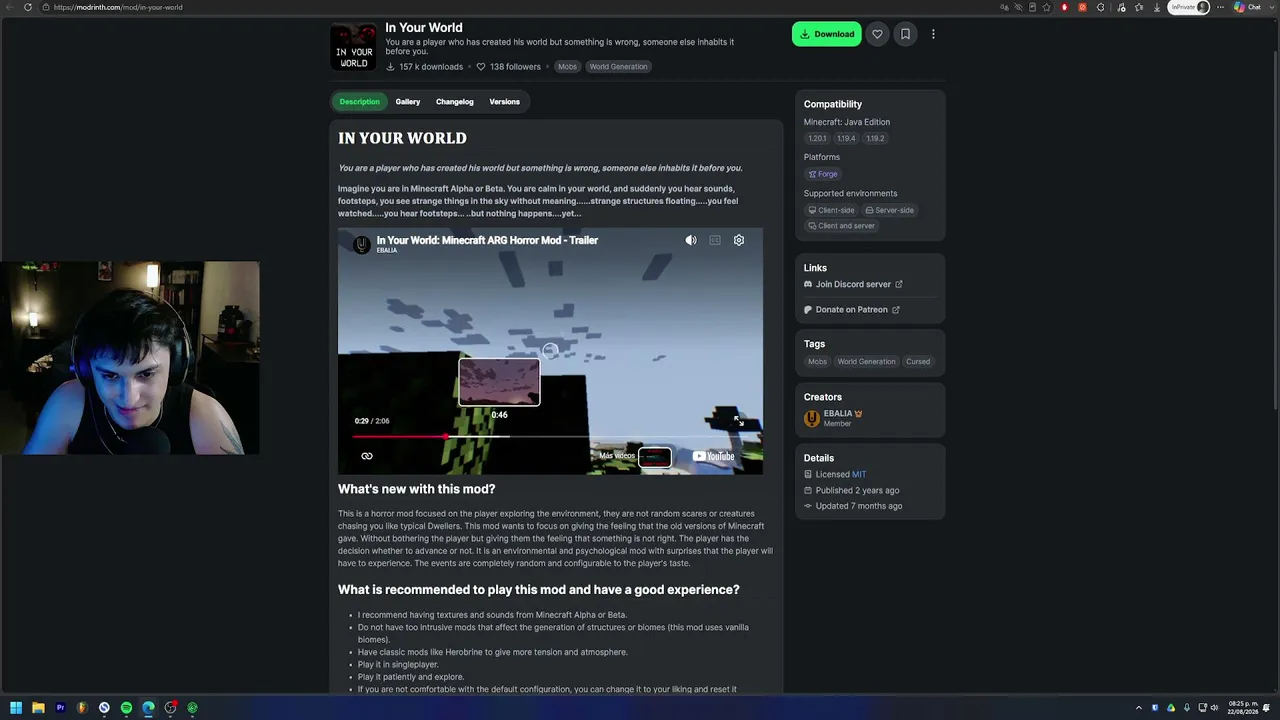Open the taskbar volume control
Image resolution: width=1280 pixels, height=720 pixels.
[x=1215, y=708]
